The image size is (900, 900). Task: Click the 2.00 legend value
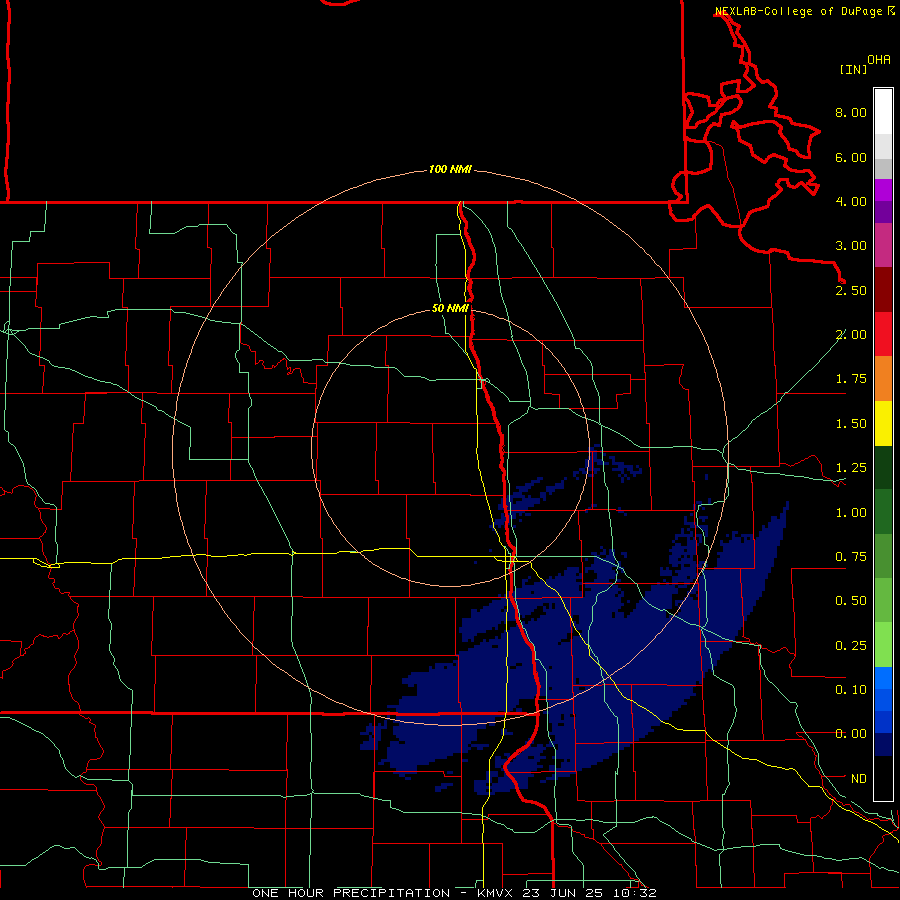(851, 335)
